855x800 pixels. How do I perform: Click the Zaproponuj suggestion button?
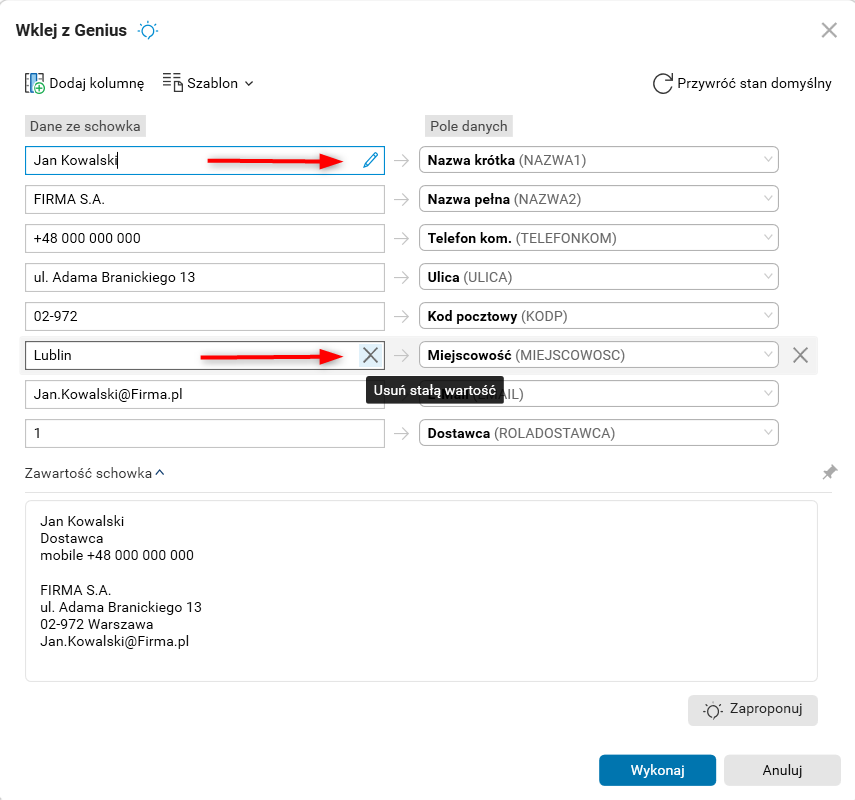click(x=753, y=710)
